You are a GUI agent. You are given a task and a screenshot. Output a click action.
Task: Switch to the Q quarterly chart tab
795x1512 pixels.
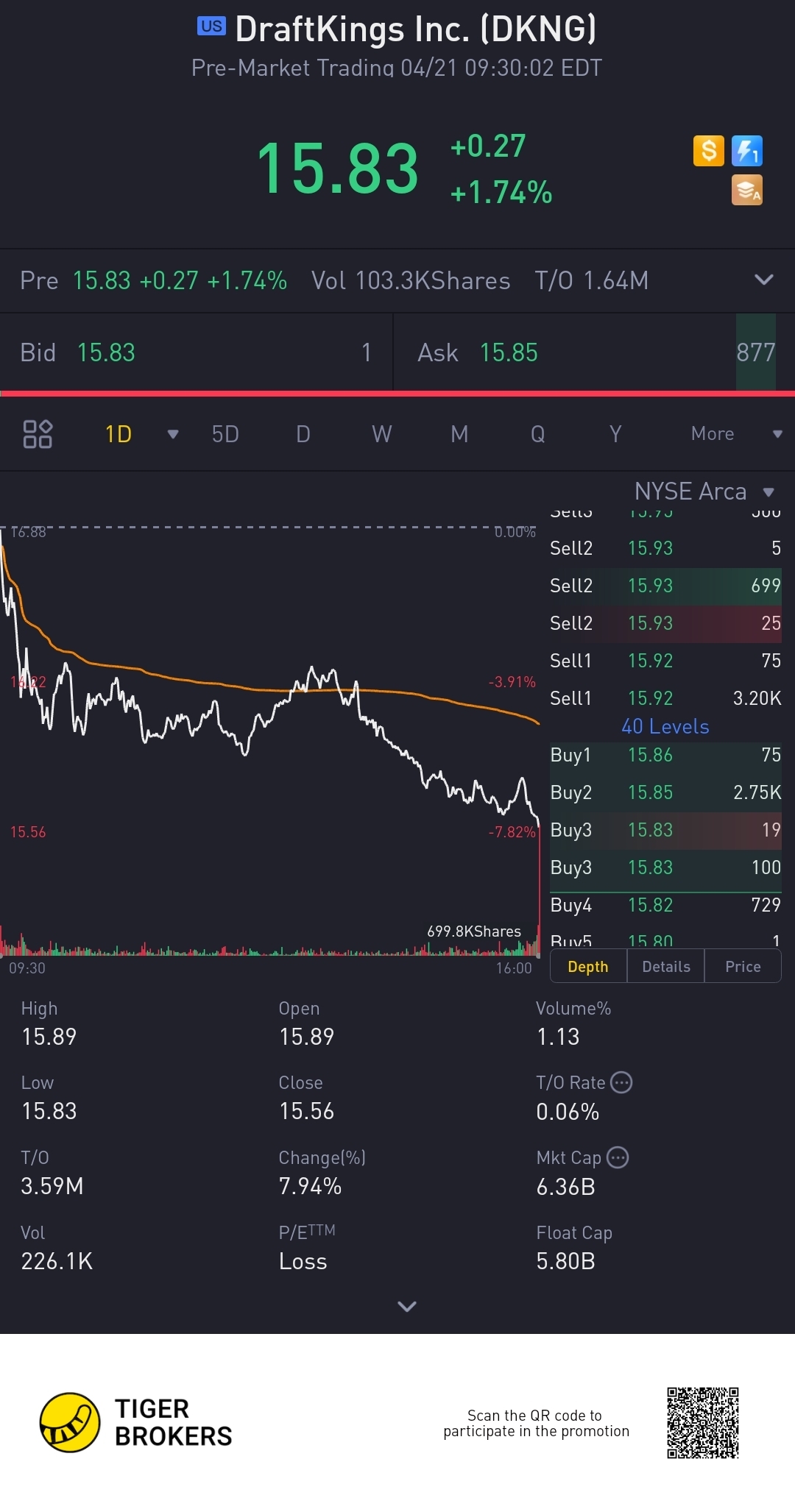(538, 434)
